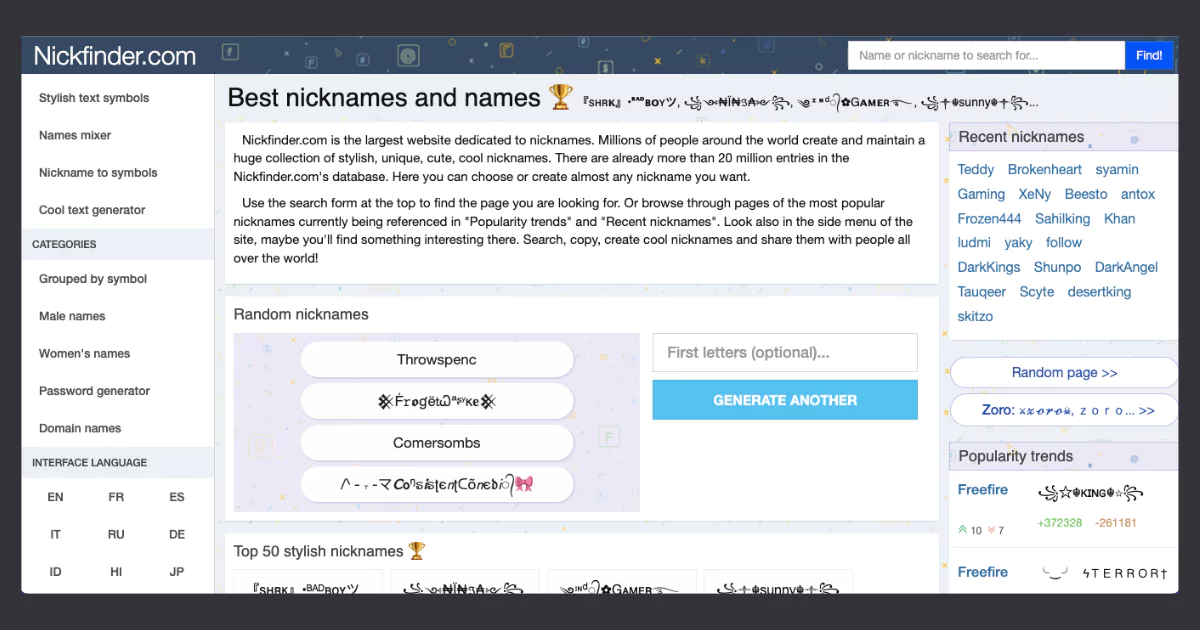The image size is (1200, 630).
Task: Open the sunny card in Top 50
Action: (778, 582)
